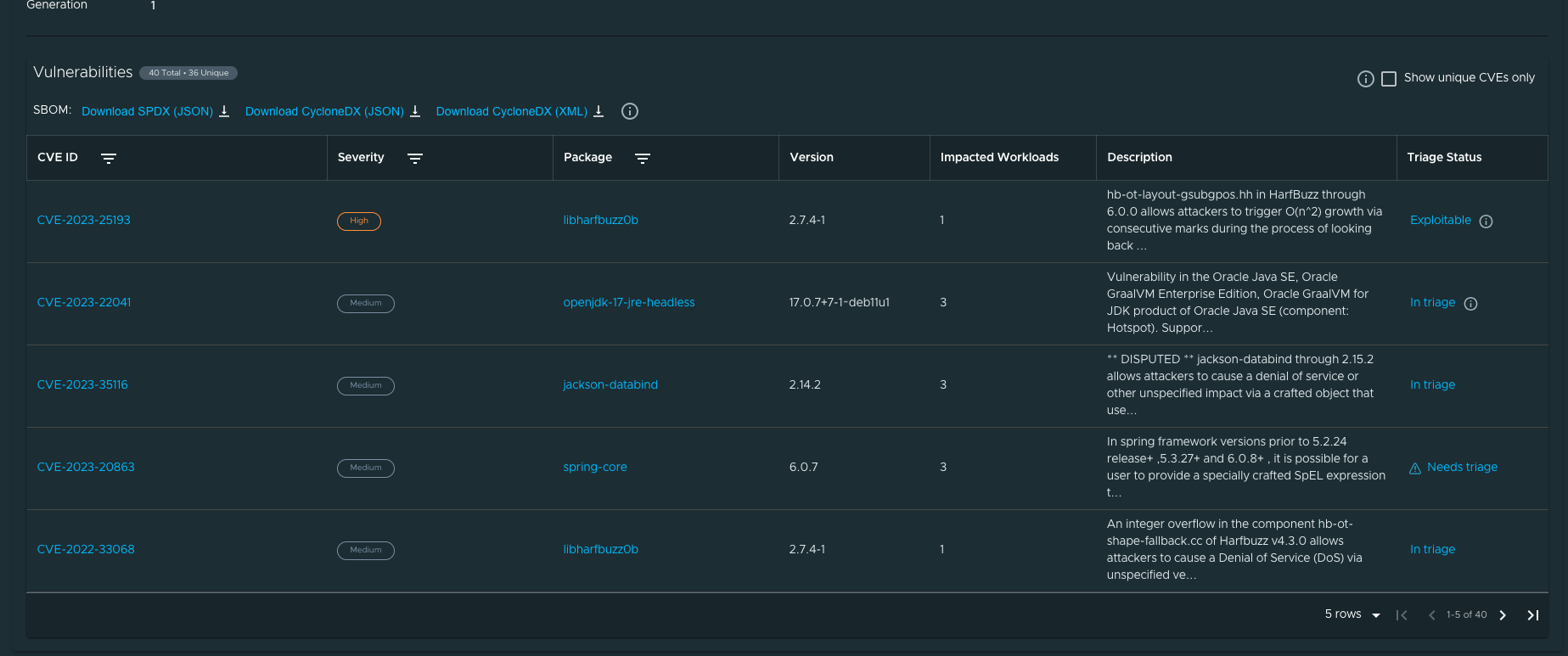Click the HarfBuzz O(n^2) growth description
Image resolution: width=1568 pixels, height=656 pixels.
[1245, 220]
